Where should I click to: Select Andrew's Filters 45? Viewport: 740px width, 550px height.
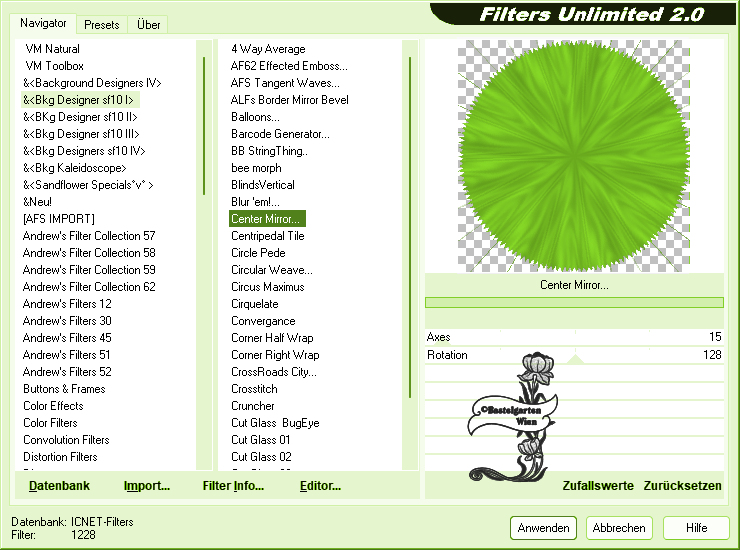(x=67, y=338)
